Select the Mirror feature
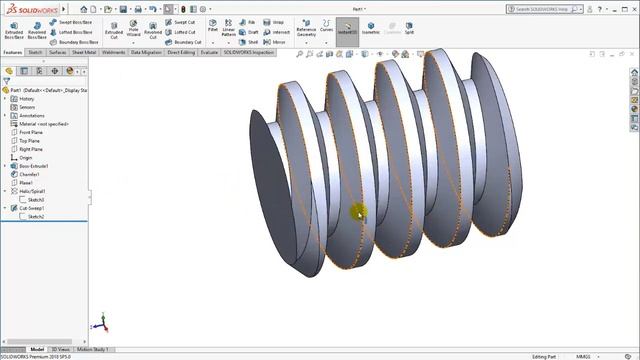Viewport: 640px width, 360px height. pos(274,42)
